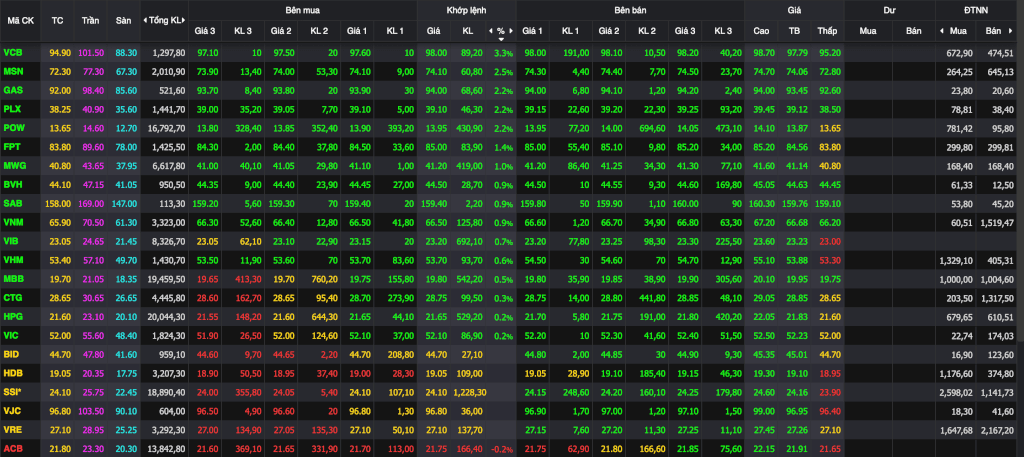
Task: Open the GAS stock symbol
Action: (13, 89)
